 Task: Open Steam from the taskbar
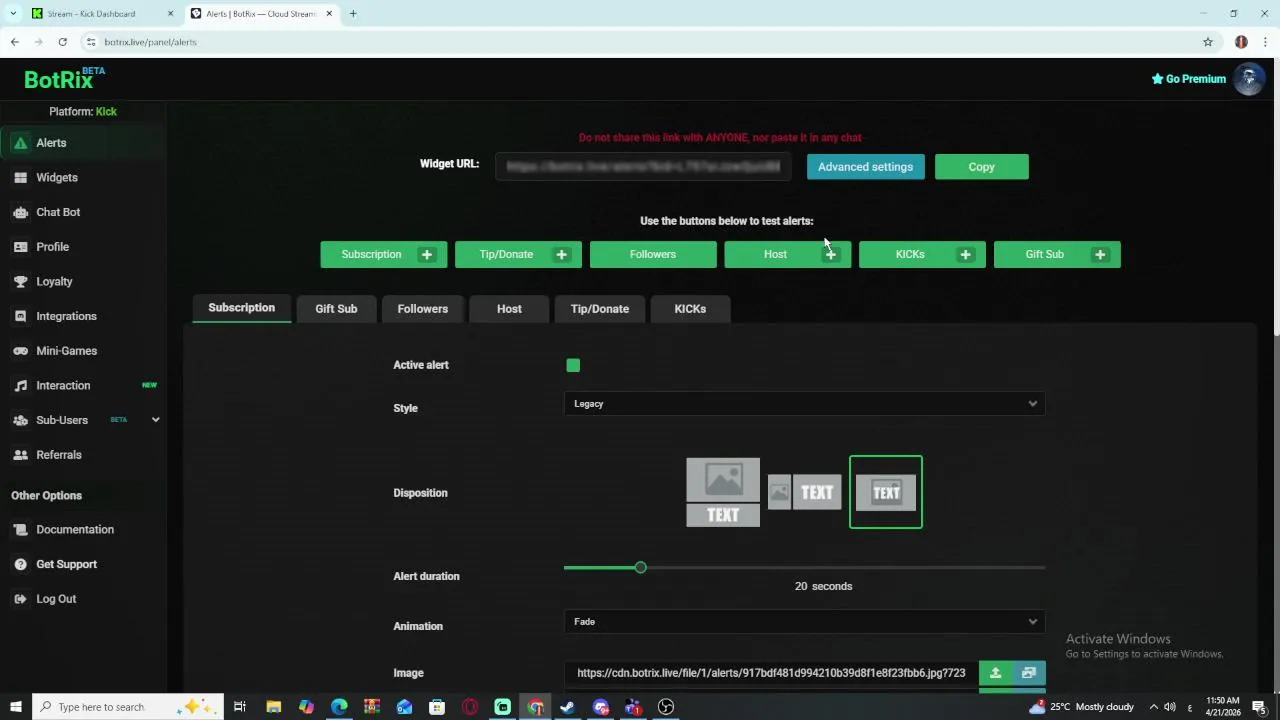pos(567,707)
